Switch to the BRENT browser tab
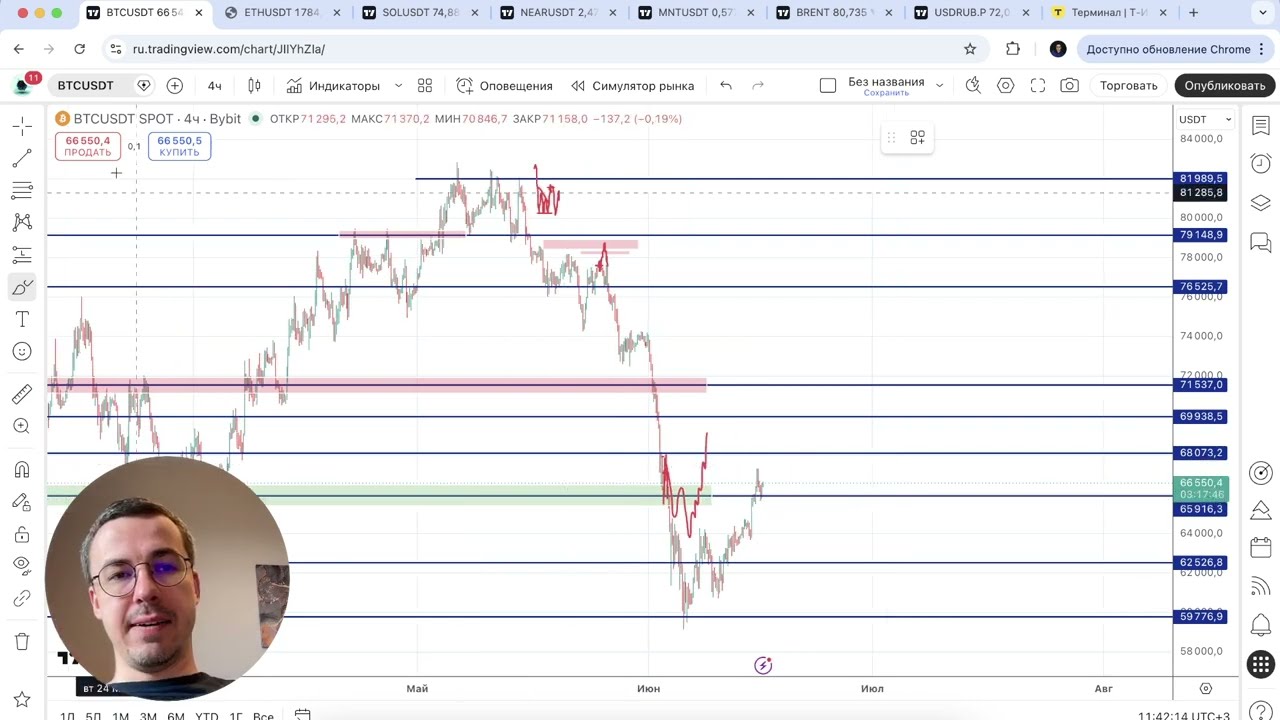The height and width of the screenshot is (720, 1280). coord(834,13)
